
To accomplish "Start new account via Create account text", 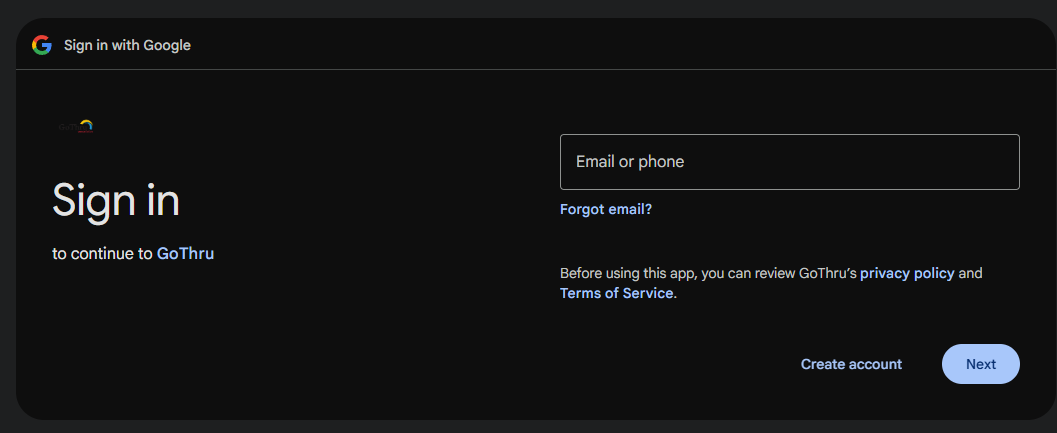I will (x=851, y=364).
